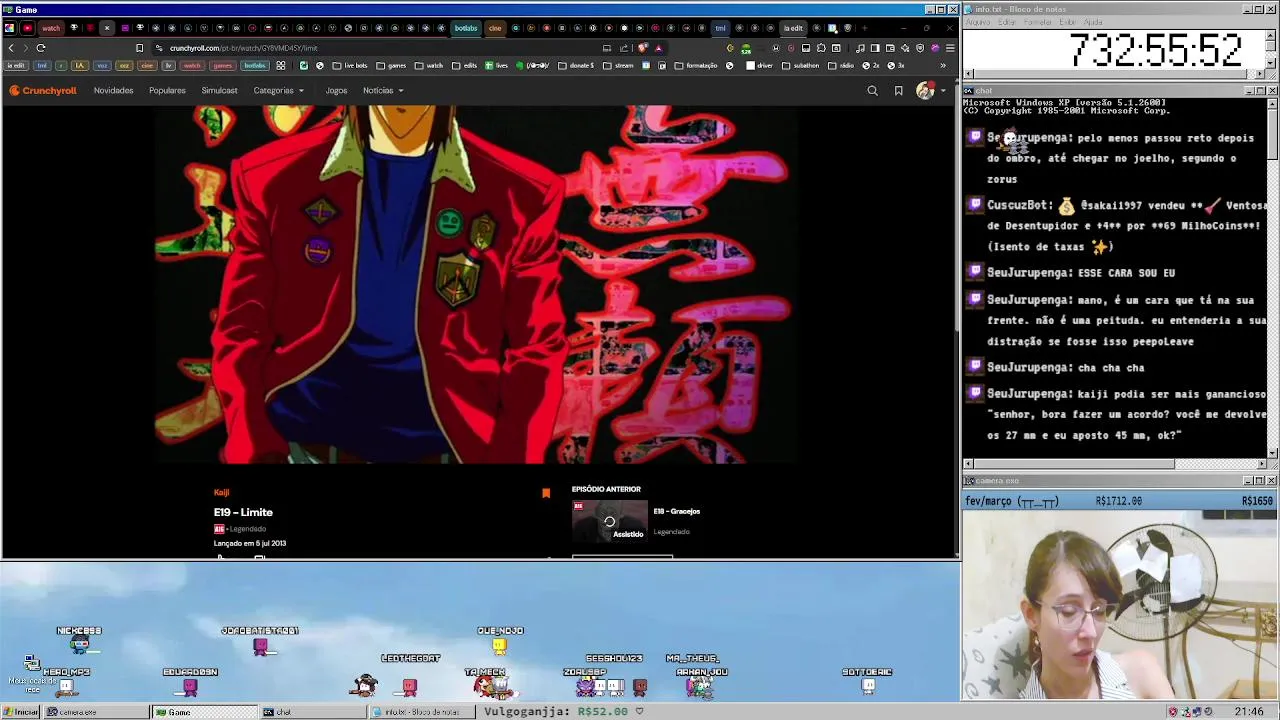Image resolution: width=1280 pixels, height=720 pixels.
Task: Reload the Crunchyroll page
Action: click(x=41, y=48)
